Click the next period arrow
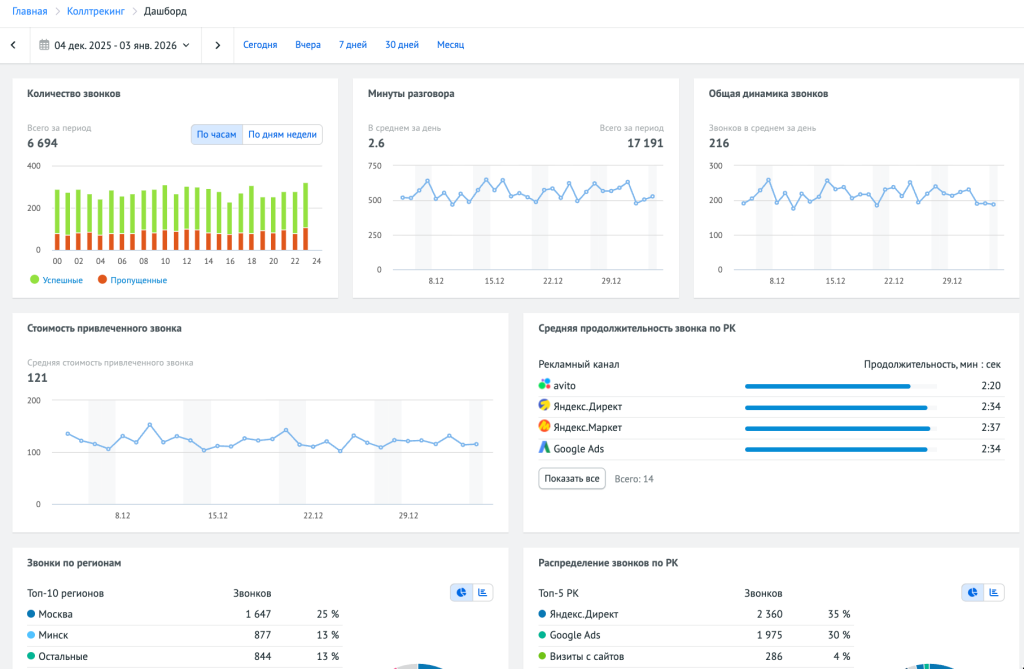This screenshot has width=1024, height=669. click(x=217, y=45)
